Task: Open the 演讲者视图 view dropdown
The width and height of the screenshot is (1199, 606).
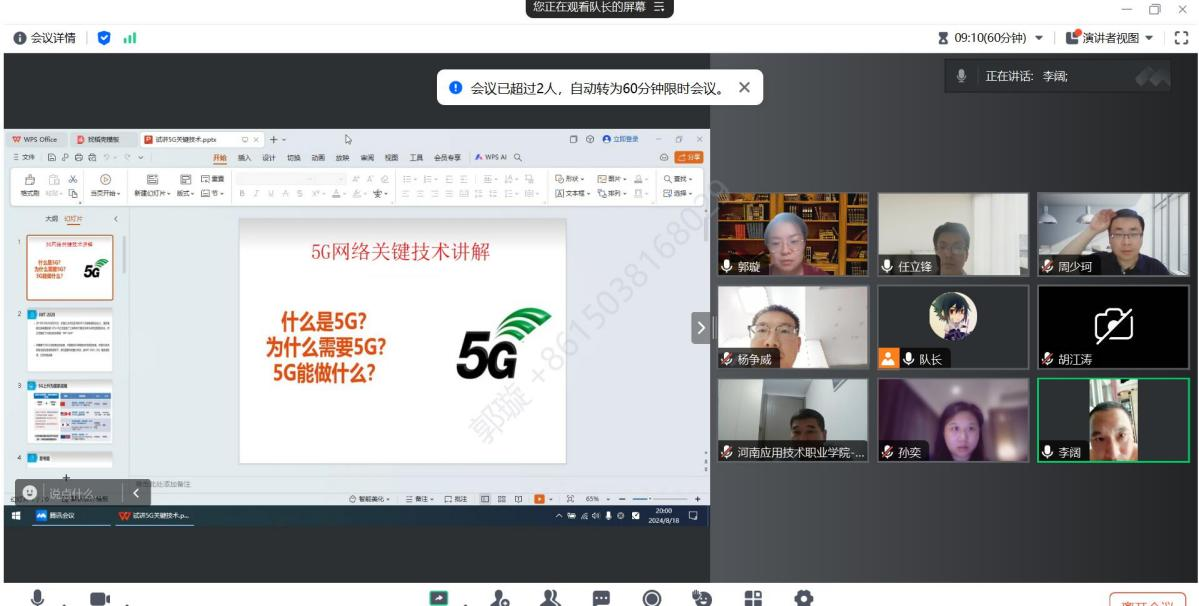Action: tap(1109, 38)
